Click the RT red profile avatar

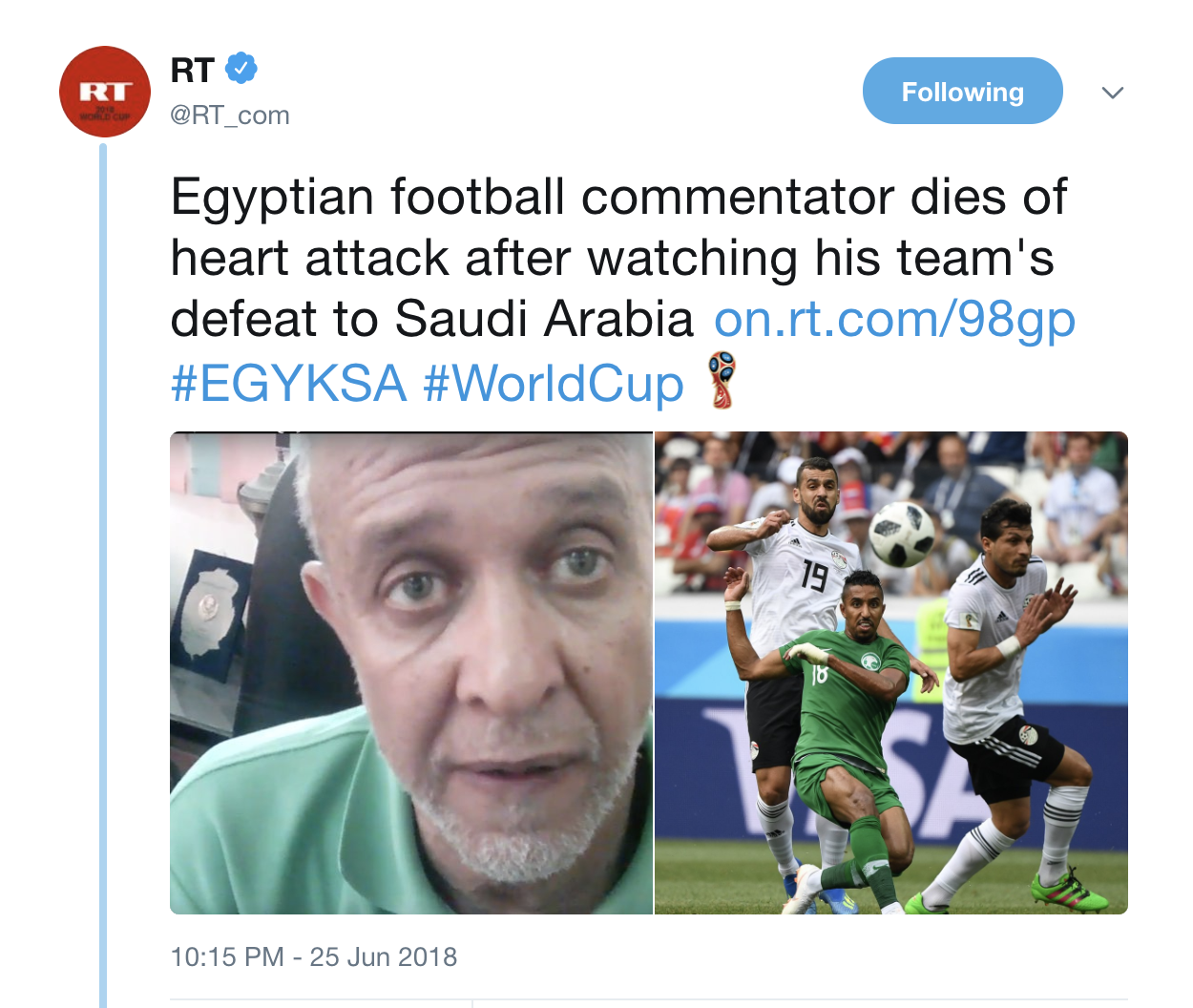[105, 92]
